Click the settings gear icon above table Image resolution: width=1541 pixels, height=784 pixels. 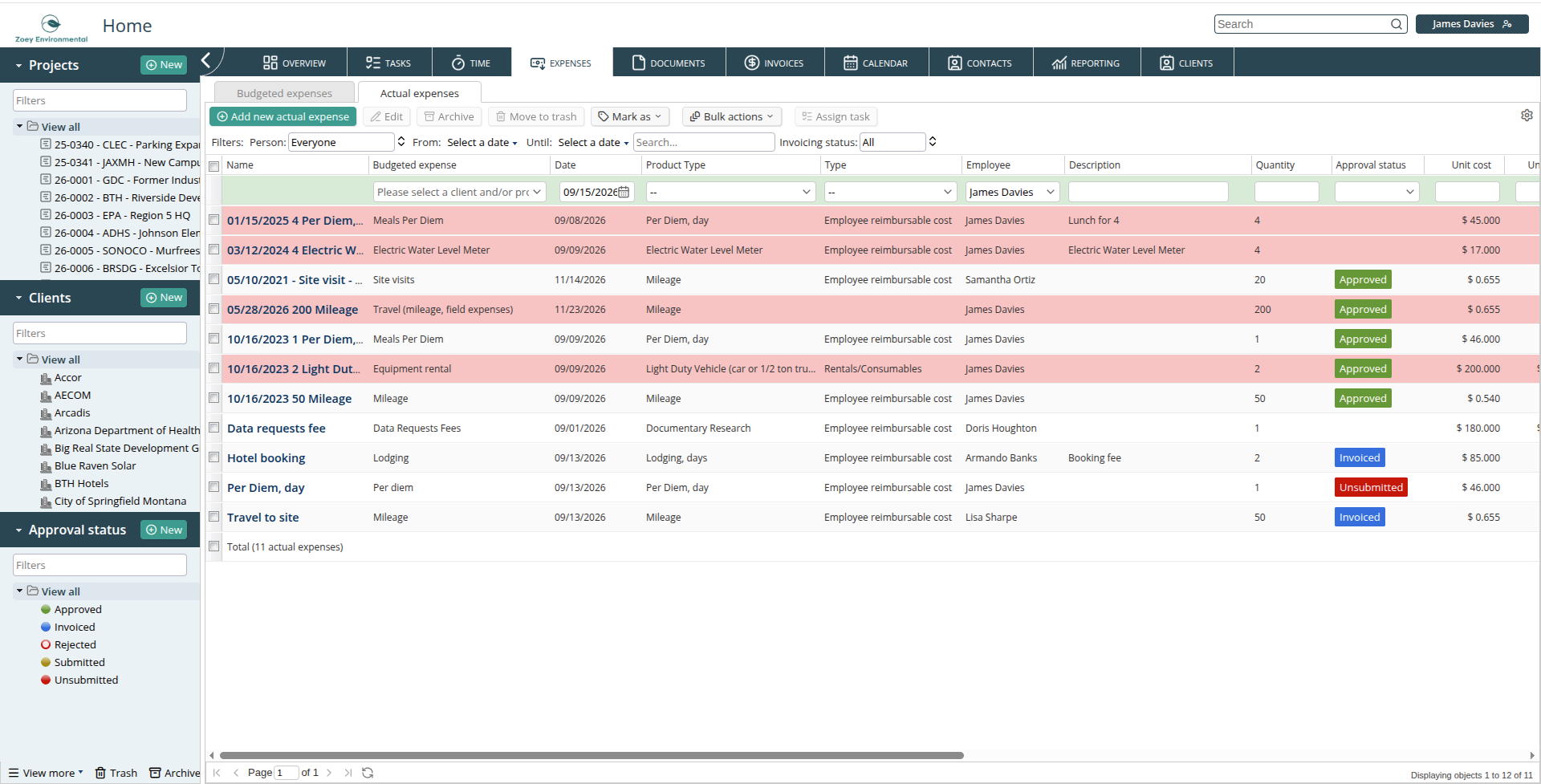coord(1527,116)
